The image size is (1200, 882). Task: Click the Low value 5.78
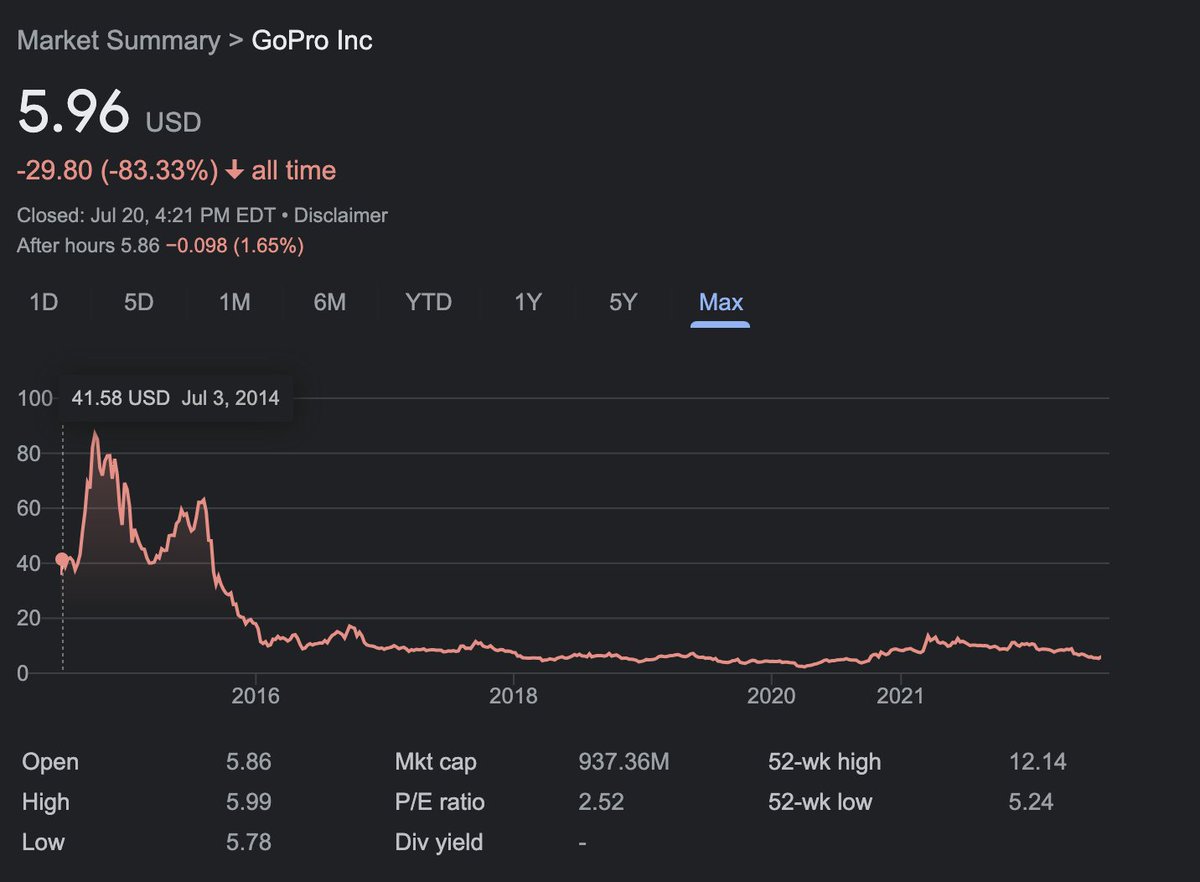249,842
